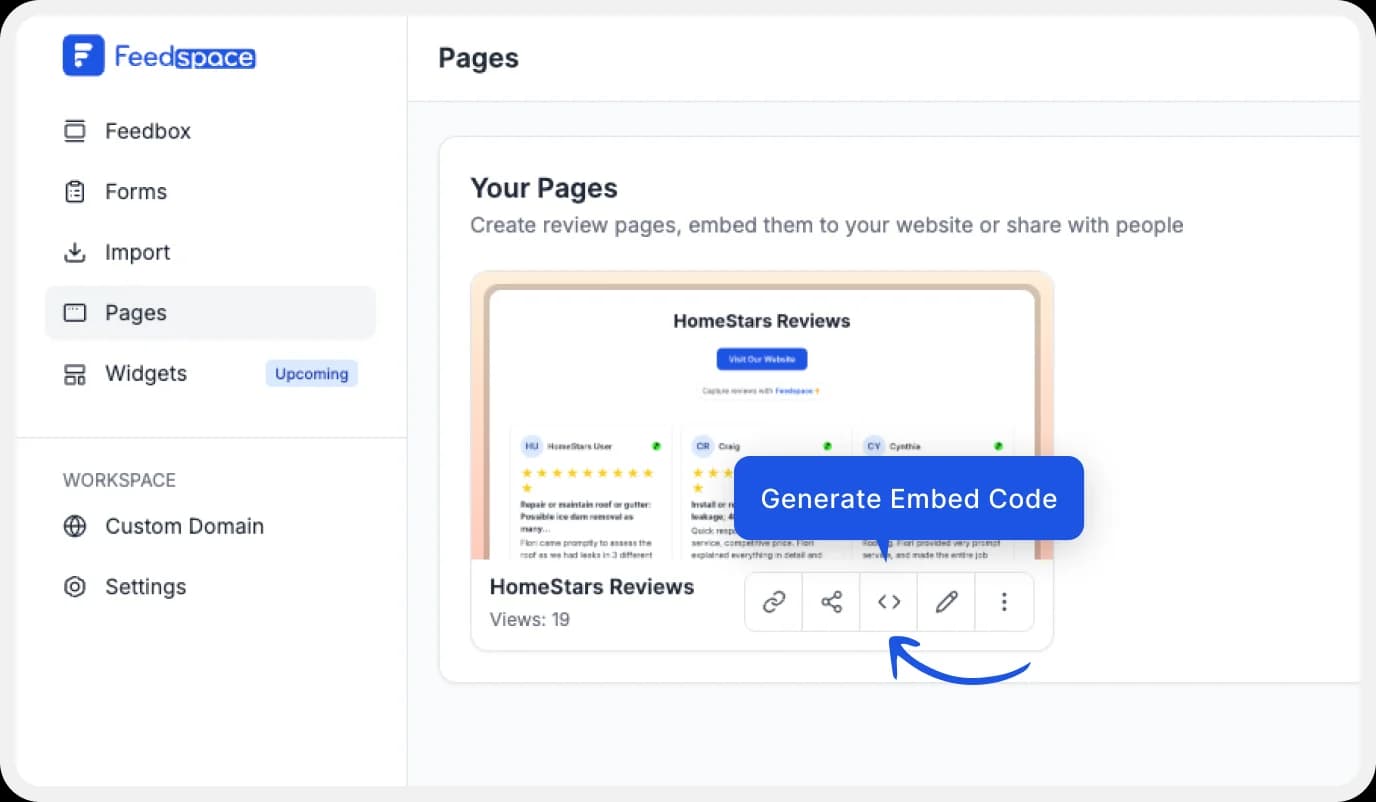The width and height of the screenshot is (1376, 802).
Task: Click the HU avatar in review preview
Action: (532, 446)
